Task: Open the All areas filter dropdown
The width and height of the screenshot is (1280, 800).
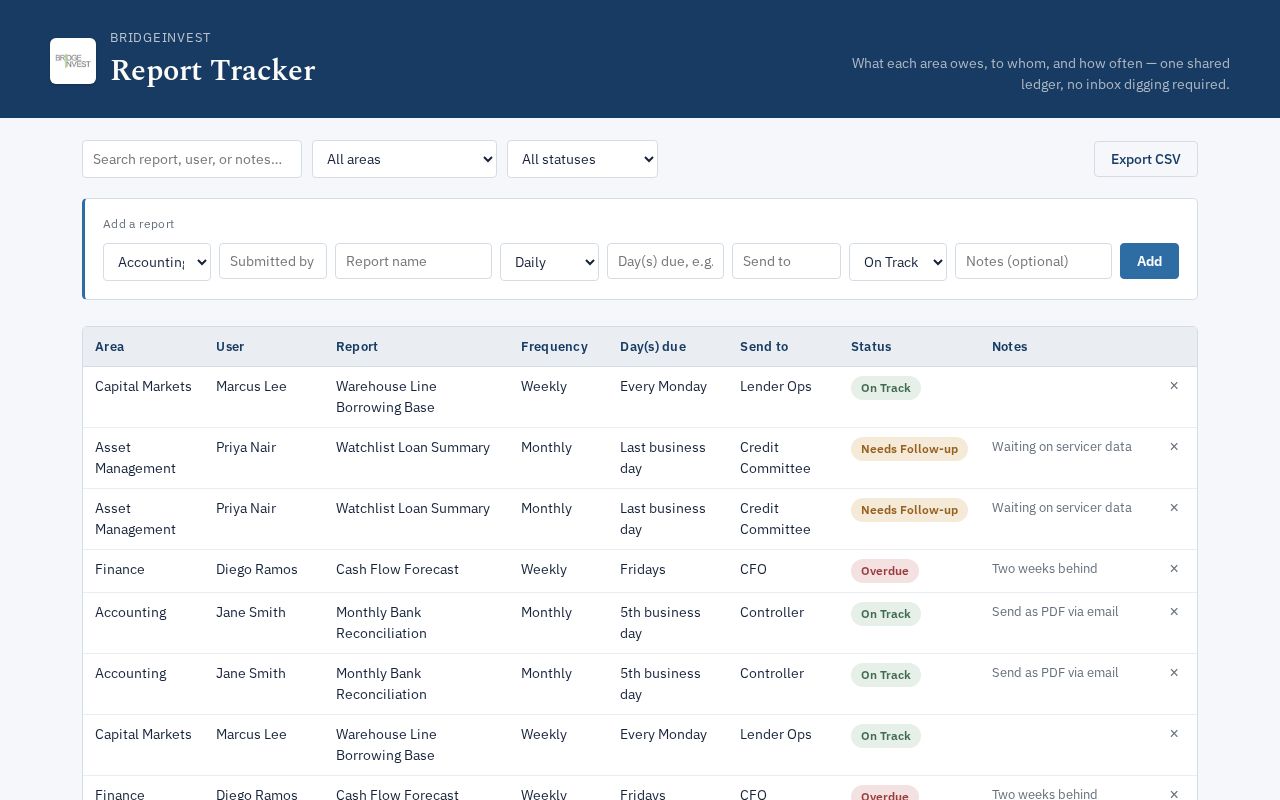Action: [404, 159]
